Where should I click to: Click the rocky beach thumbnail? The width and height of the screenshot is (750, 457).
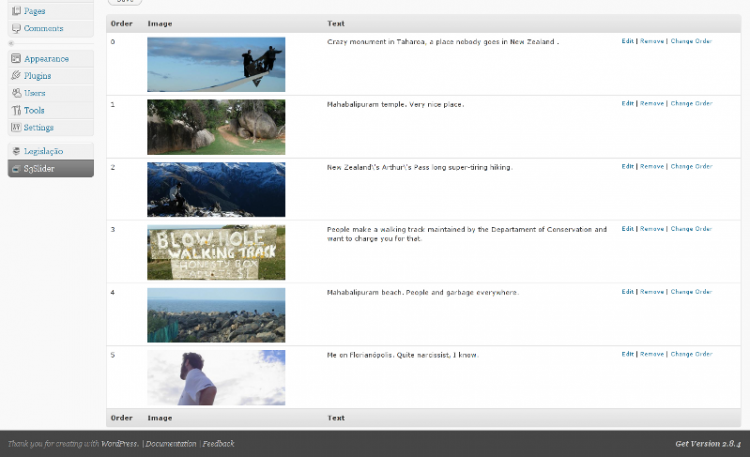click(216, 315)
